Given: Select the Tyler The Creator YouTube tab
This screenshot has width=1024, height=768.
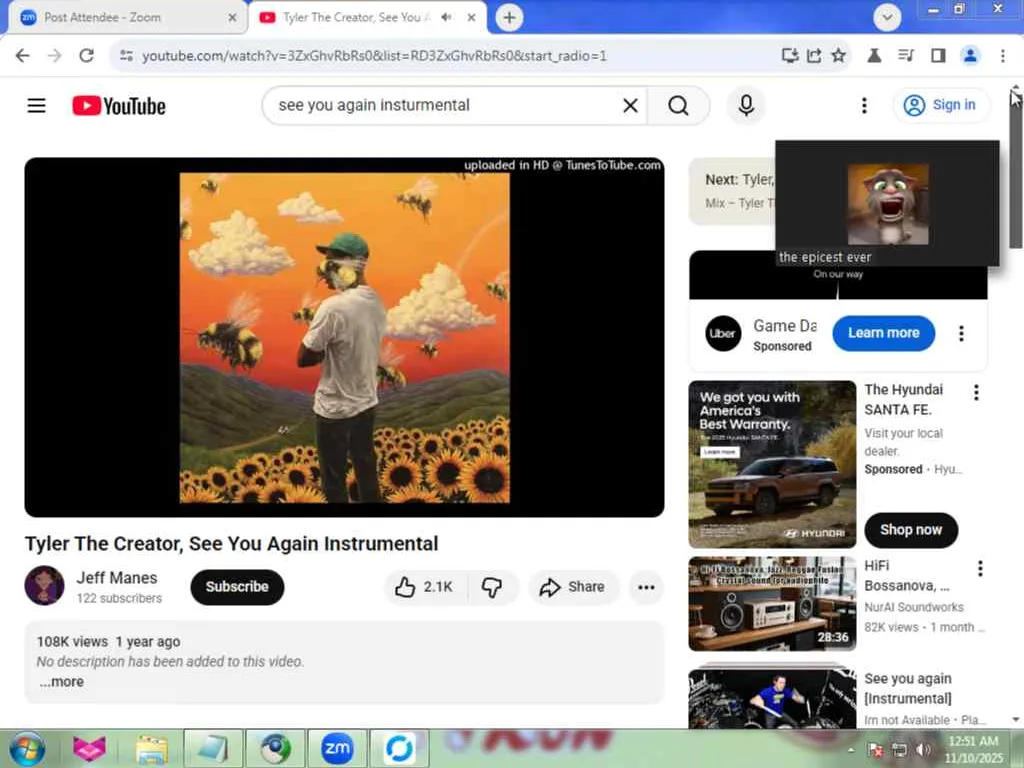Looking at the screenshot, I should point(355,18).
